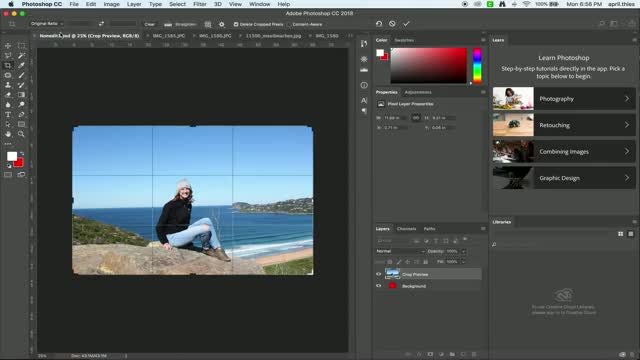The width and height of the screenshot is (640, 360).
Task: Cancel the crop operation
Action: 392,24
